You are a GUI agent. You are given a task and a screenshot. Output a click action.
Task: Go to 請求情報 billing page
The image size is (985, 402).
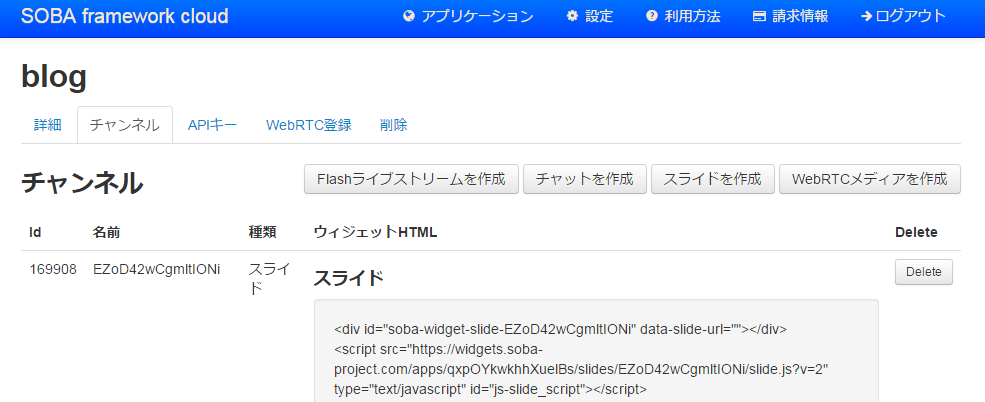tap(790, 16)
